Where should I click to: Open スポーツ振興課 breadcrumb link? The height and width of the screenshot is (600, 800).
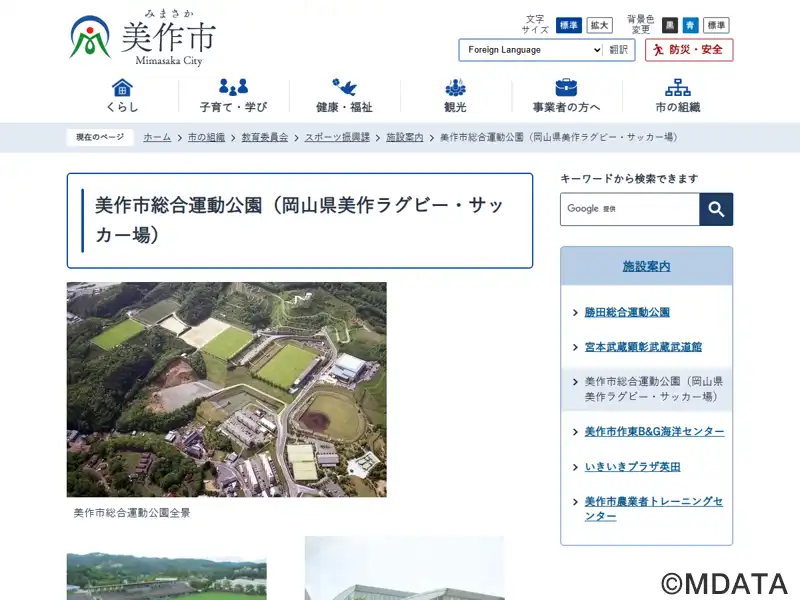[x=337, y=137]
